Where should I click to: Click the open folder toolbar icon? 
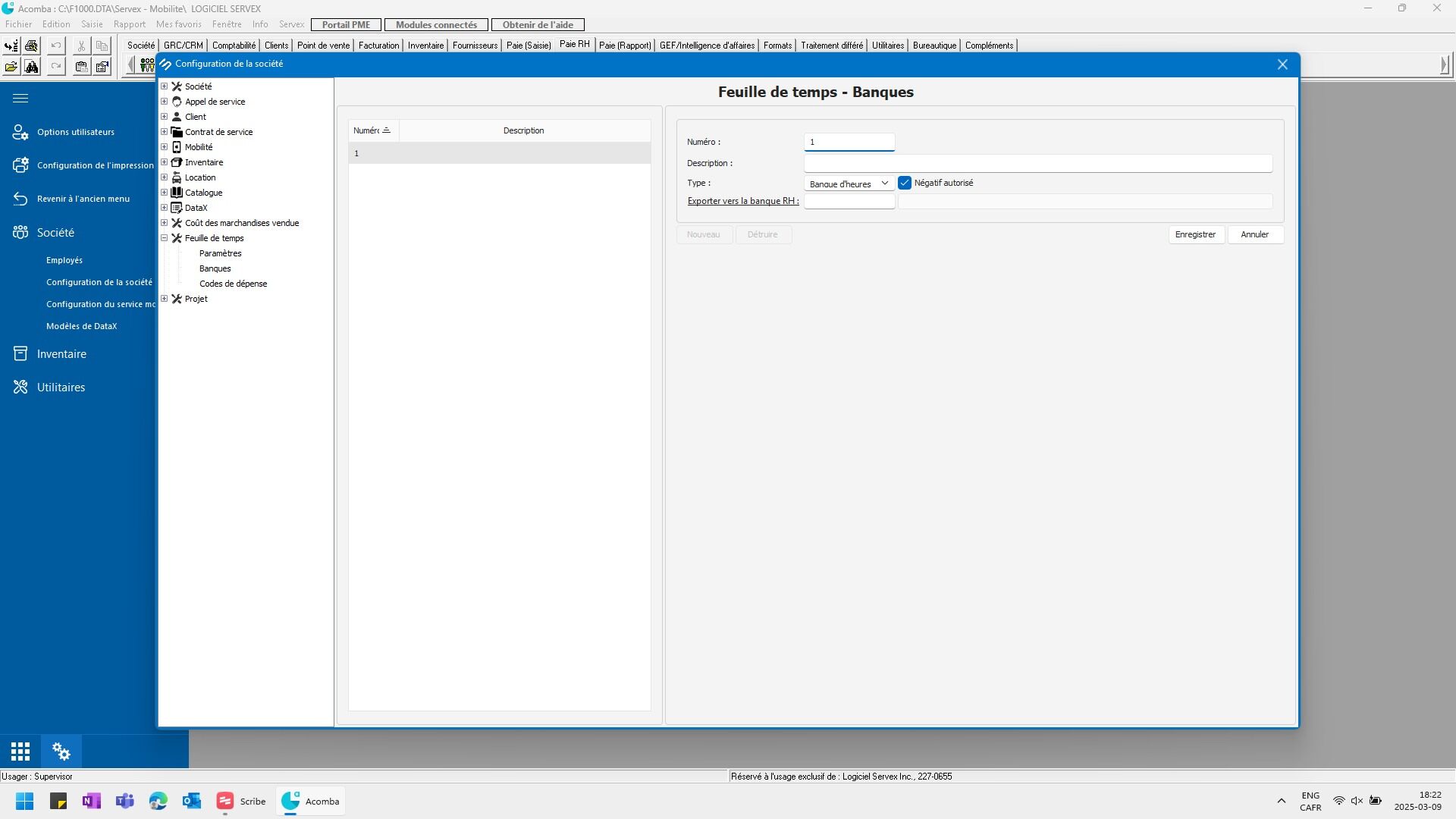tap(11, 67)
